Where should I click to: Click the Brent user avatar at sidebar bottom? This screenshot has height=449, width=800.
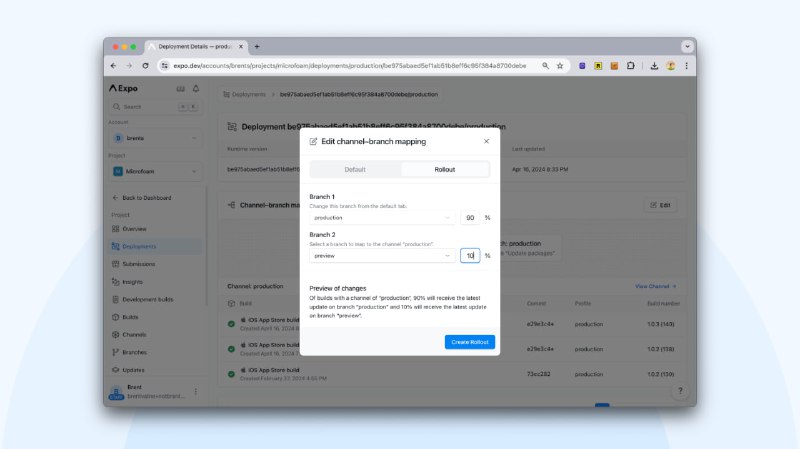point(116,392)
